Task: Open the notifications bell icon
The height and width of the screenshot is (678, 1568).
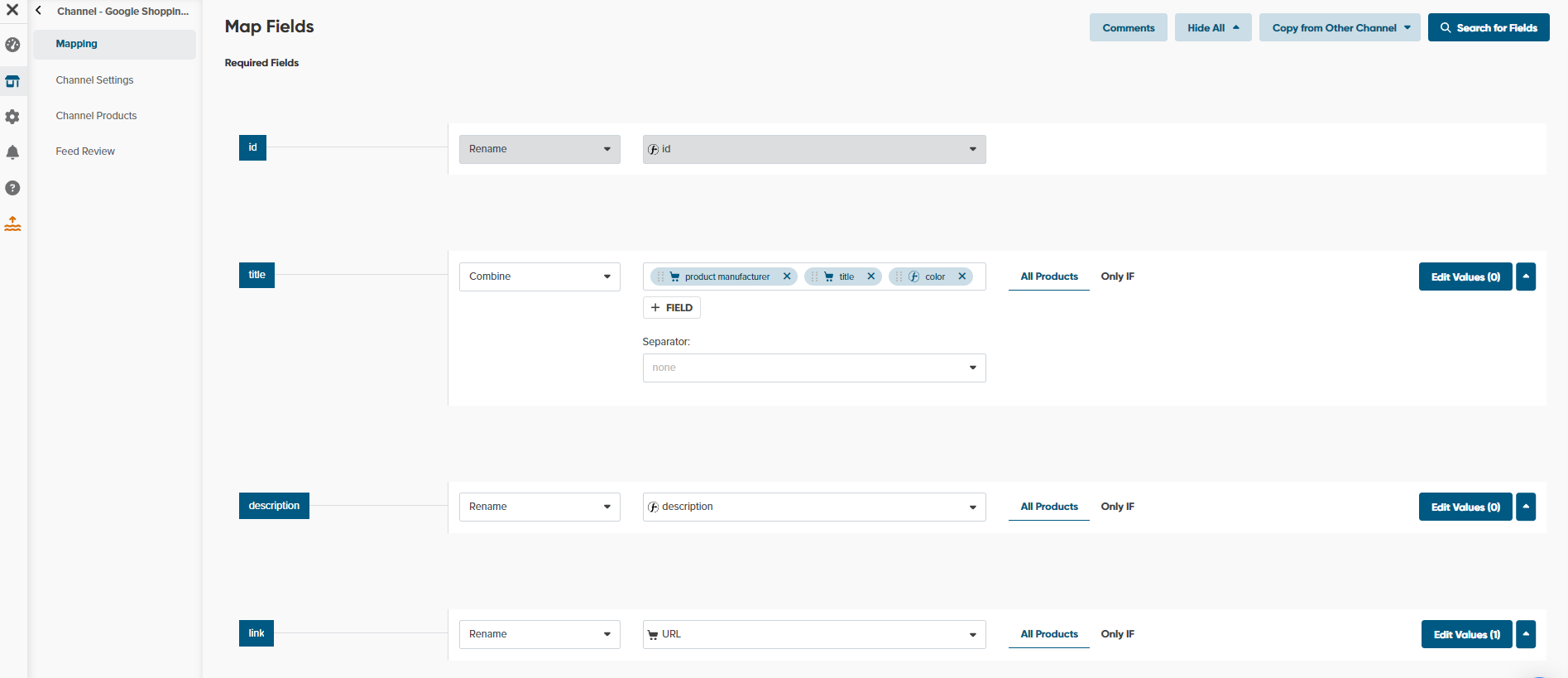Action: pyautogui.click(x=12, y=152)
